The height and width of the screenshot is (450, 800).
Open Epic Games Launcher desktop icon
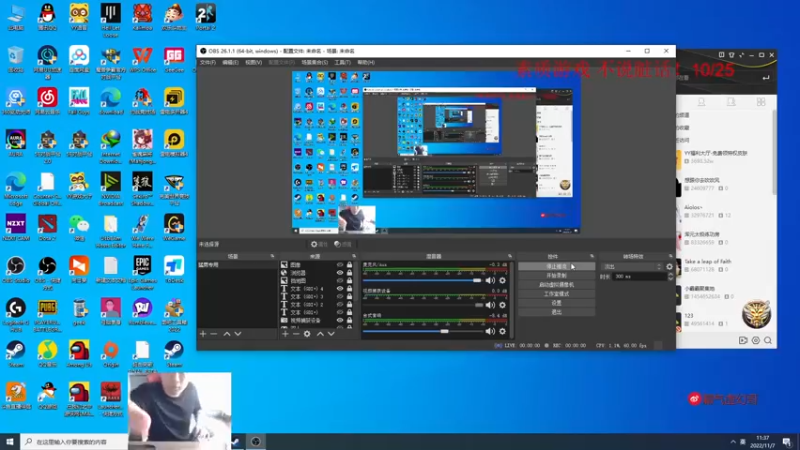tap(142, 272)
